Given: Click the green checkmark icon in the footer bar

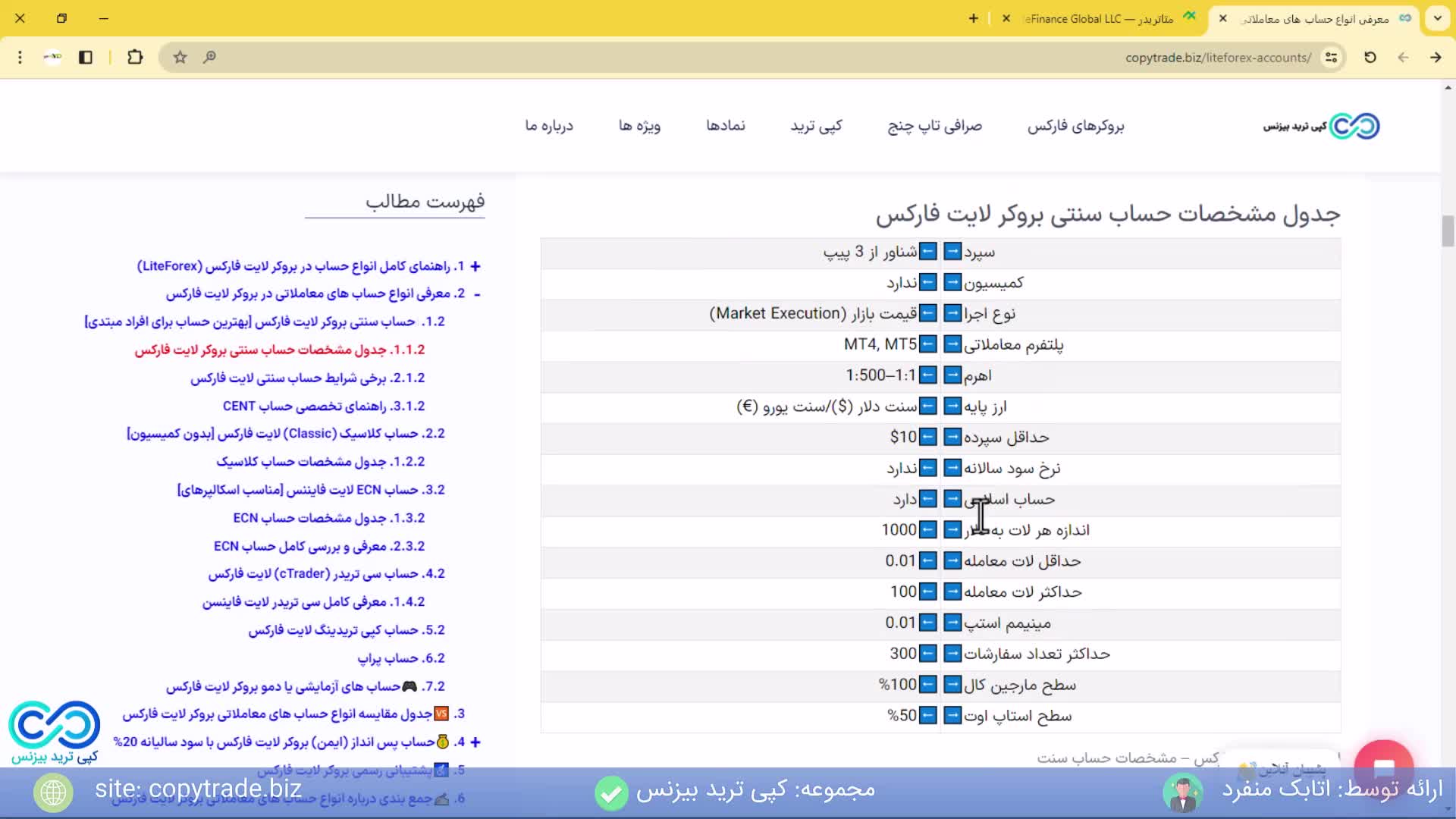Looking at the screenshot, I should [611, 793].
